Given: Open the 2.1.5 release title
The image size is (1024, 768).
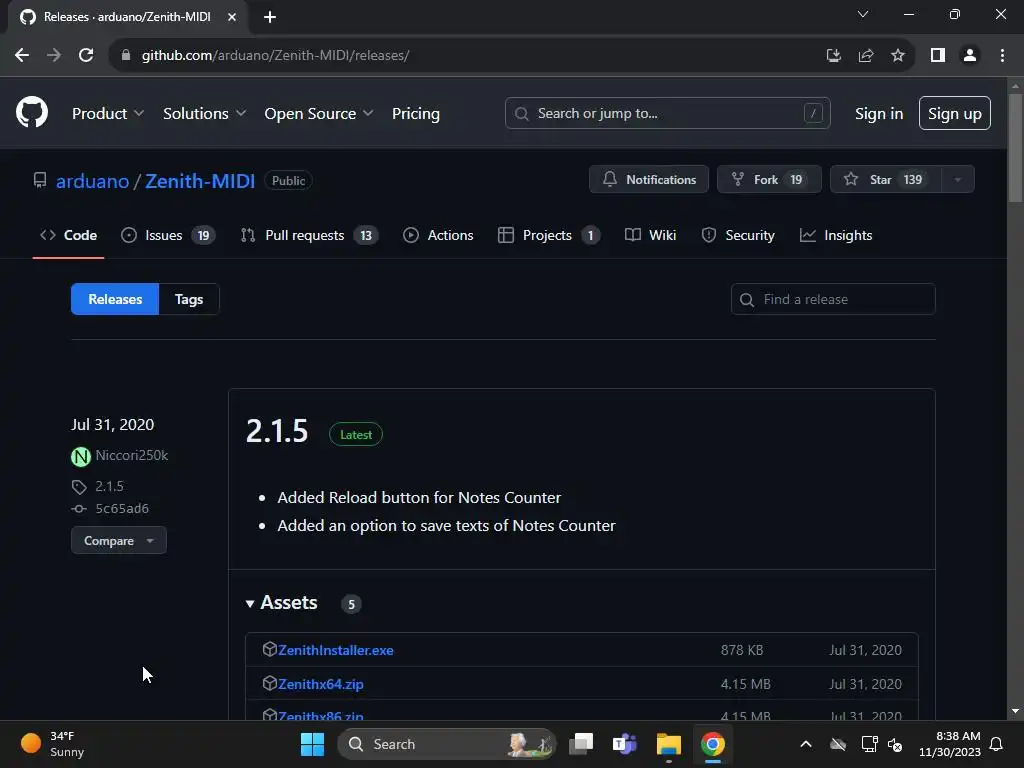Looking at the screenshot, I should (x=277, y=431).
